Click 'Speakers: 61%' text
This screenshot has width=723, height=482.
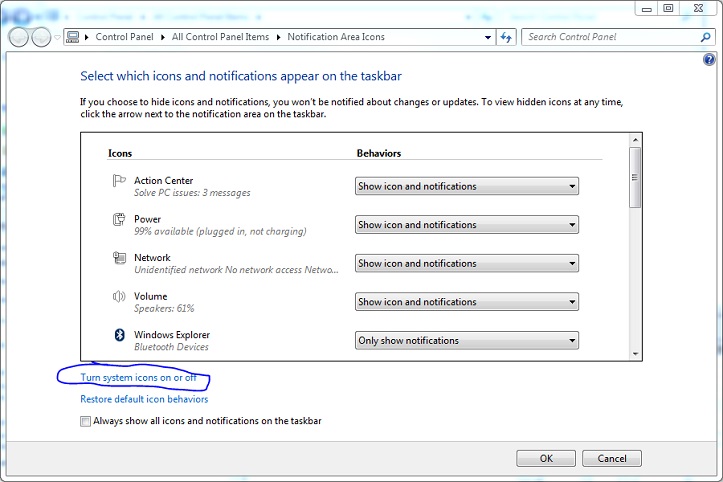click(164, 309)
